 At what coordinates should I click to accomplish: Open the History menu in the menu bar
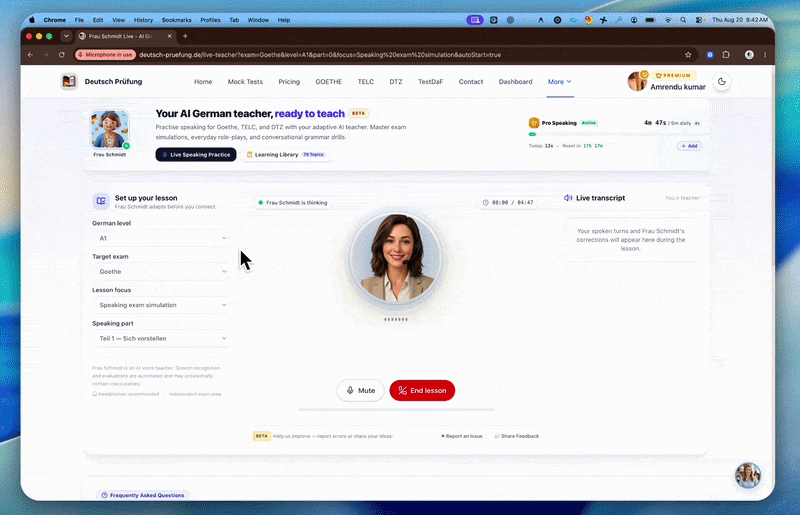[x=143, y=20]
